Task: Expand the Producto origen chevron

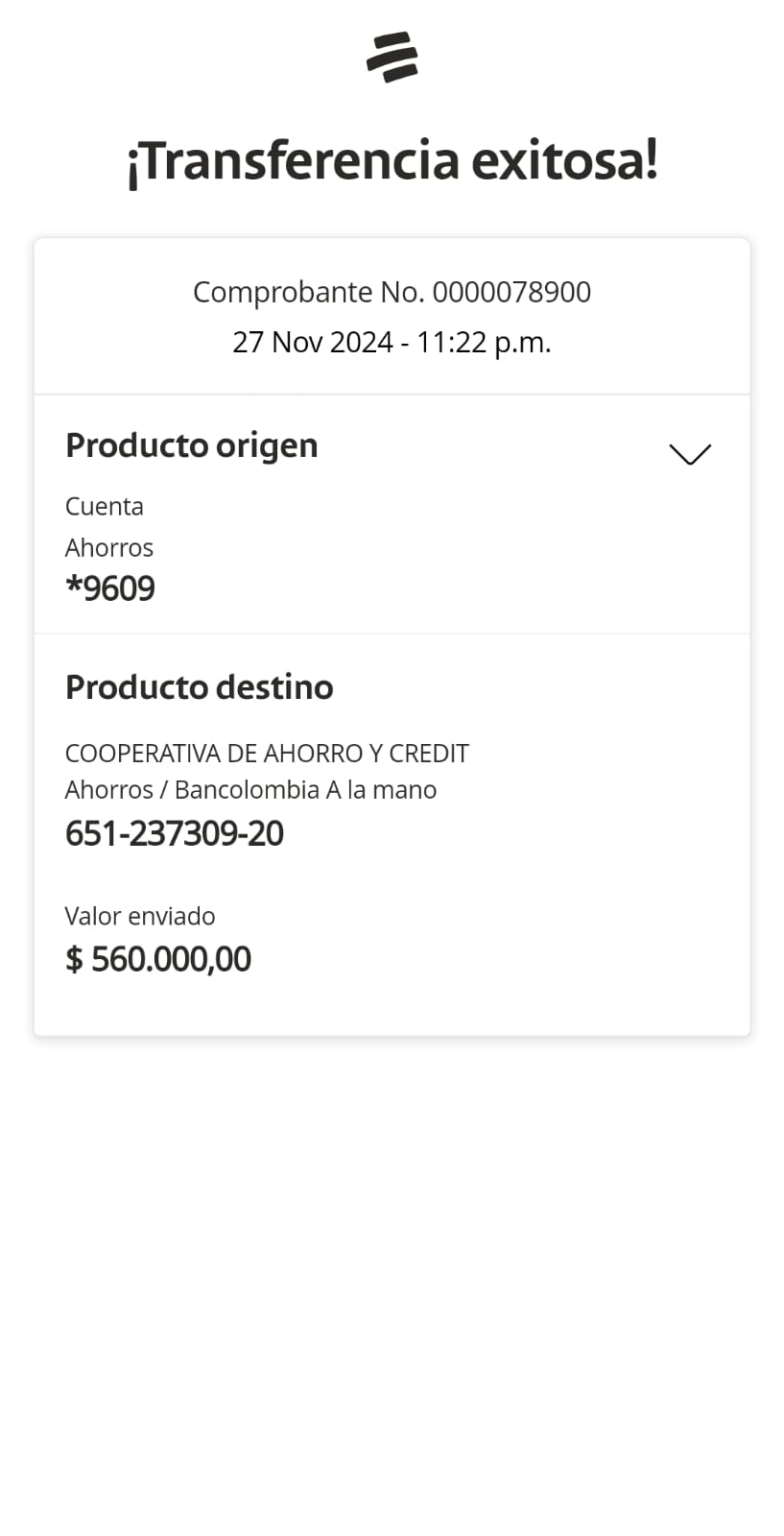Action: [689, 454]
